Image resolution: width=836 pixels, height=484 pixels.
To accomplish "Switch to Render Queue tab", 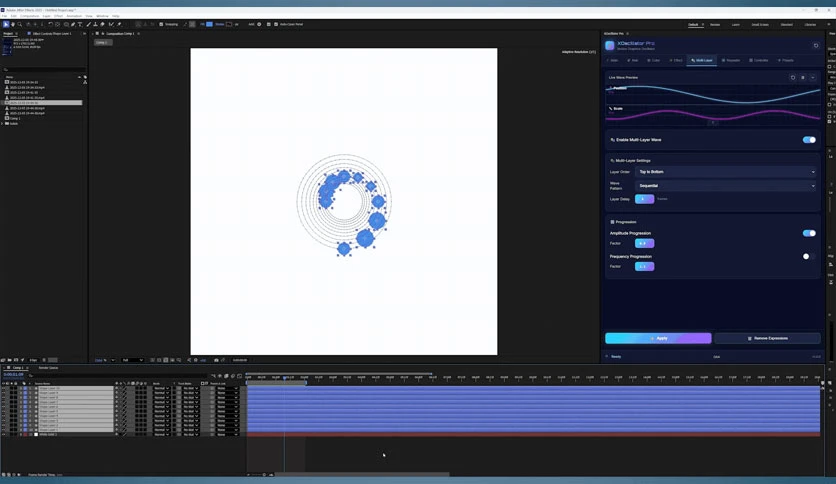I will [49, 368].
